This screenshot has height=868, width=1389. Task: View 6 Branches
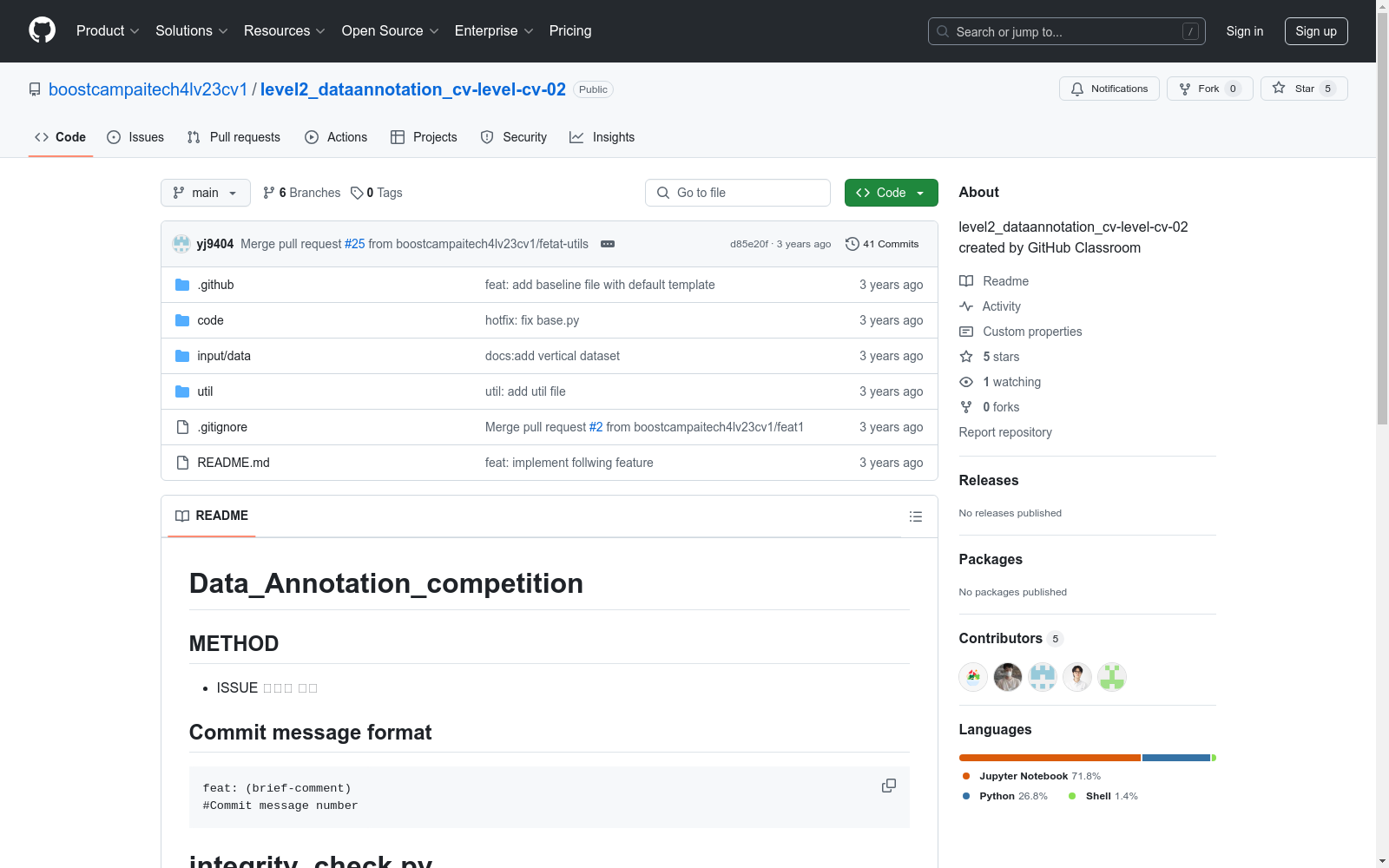pyautogui.click(x=302, y=193)
